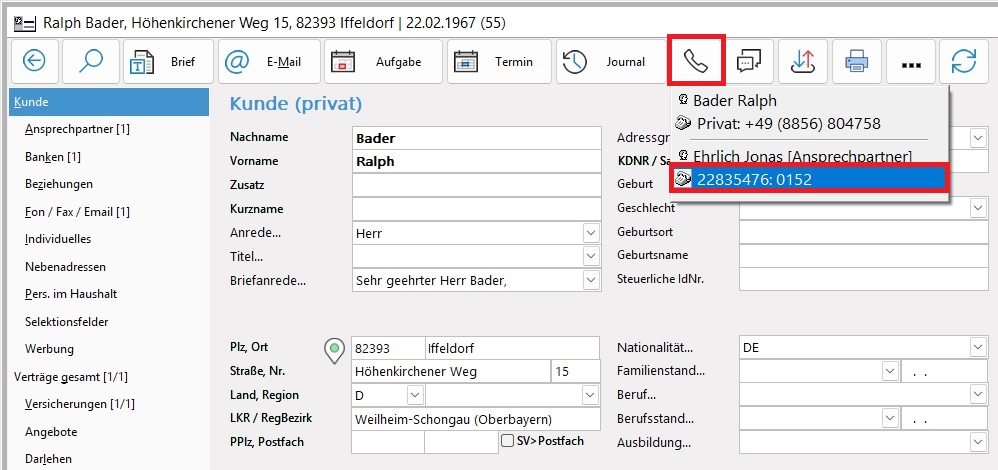Expand the Nationalität dropdown showing DE
Screen dimensions: 998x470
tap(977, 348)
